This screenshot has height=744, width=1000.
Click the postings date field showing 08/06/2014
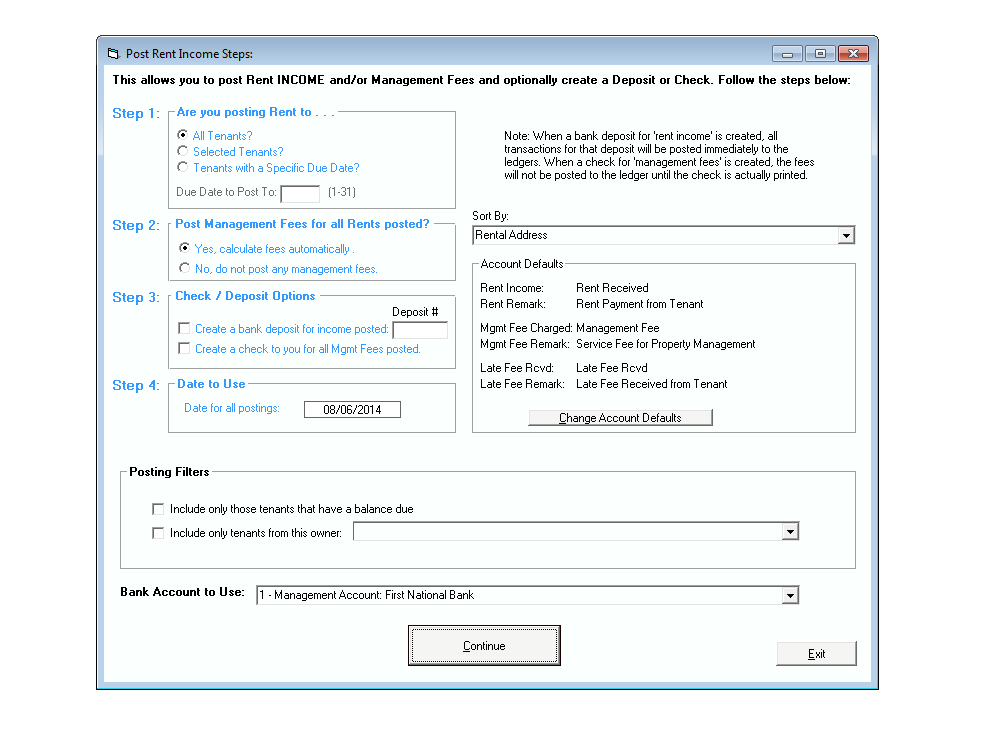(352, 409)
